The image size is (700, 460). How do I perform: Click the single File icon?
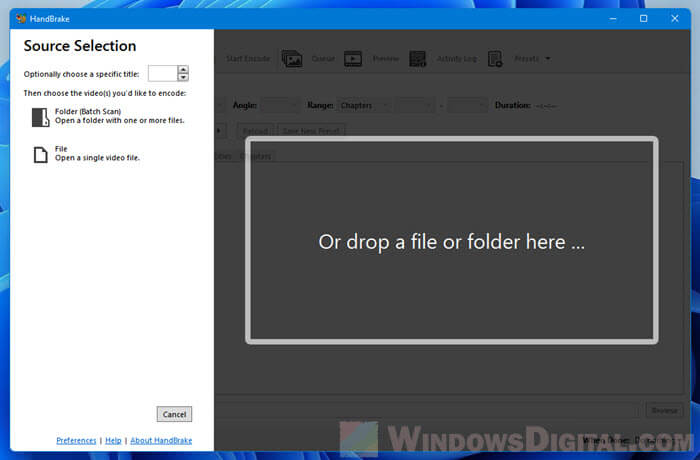click(40, 155)
